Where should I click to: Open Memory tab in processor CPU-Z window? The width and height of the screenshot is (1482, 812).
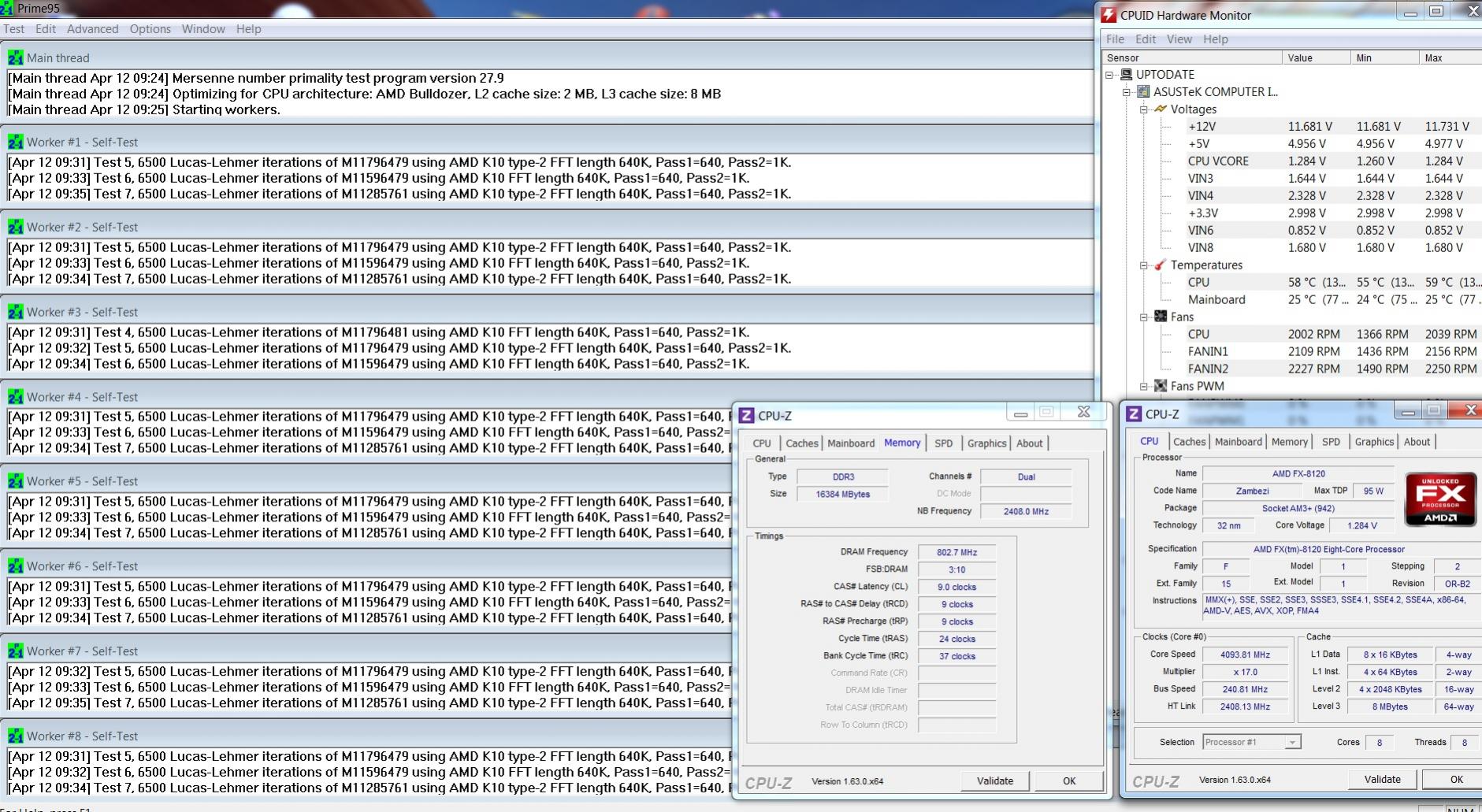coord(1290,442)
